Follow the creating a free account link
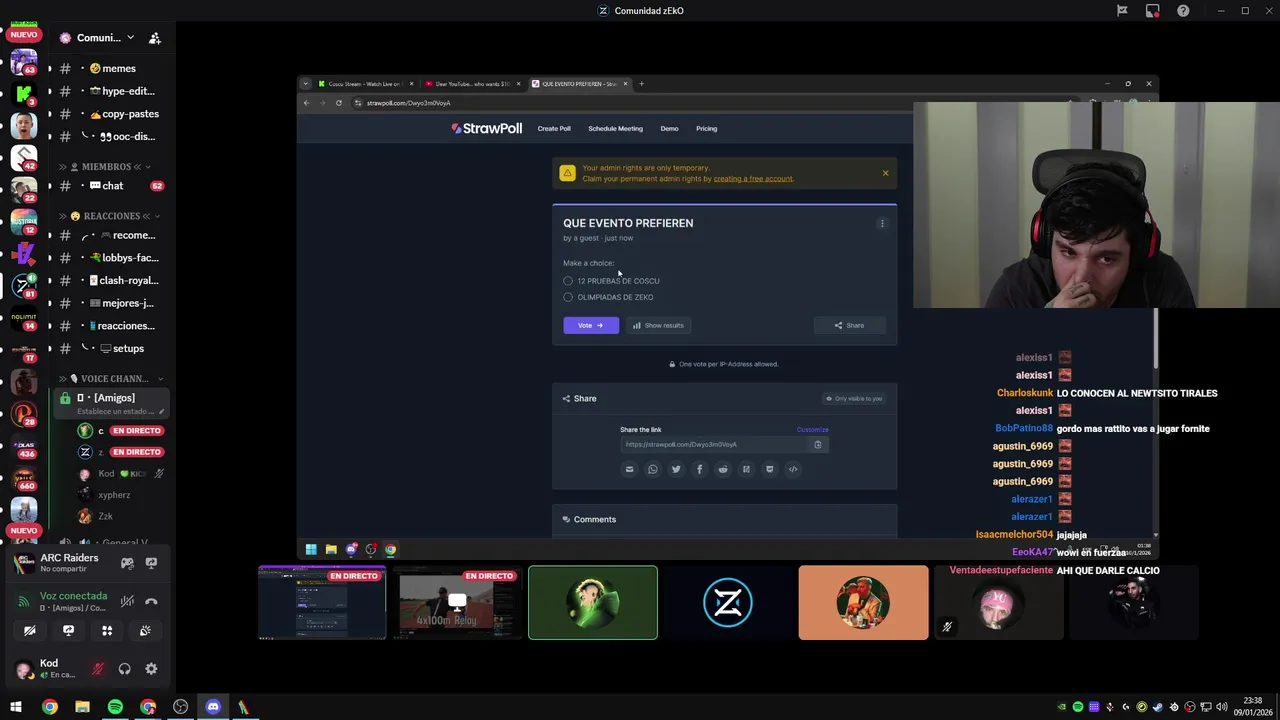1280x720 pixels. pyautogui.click(x=753, y=179)
